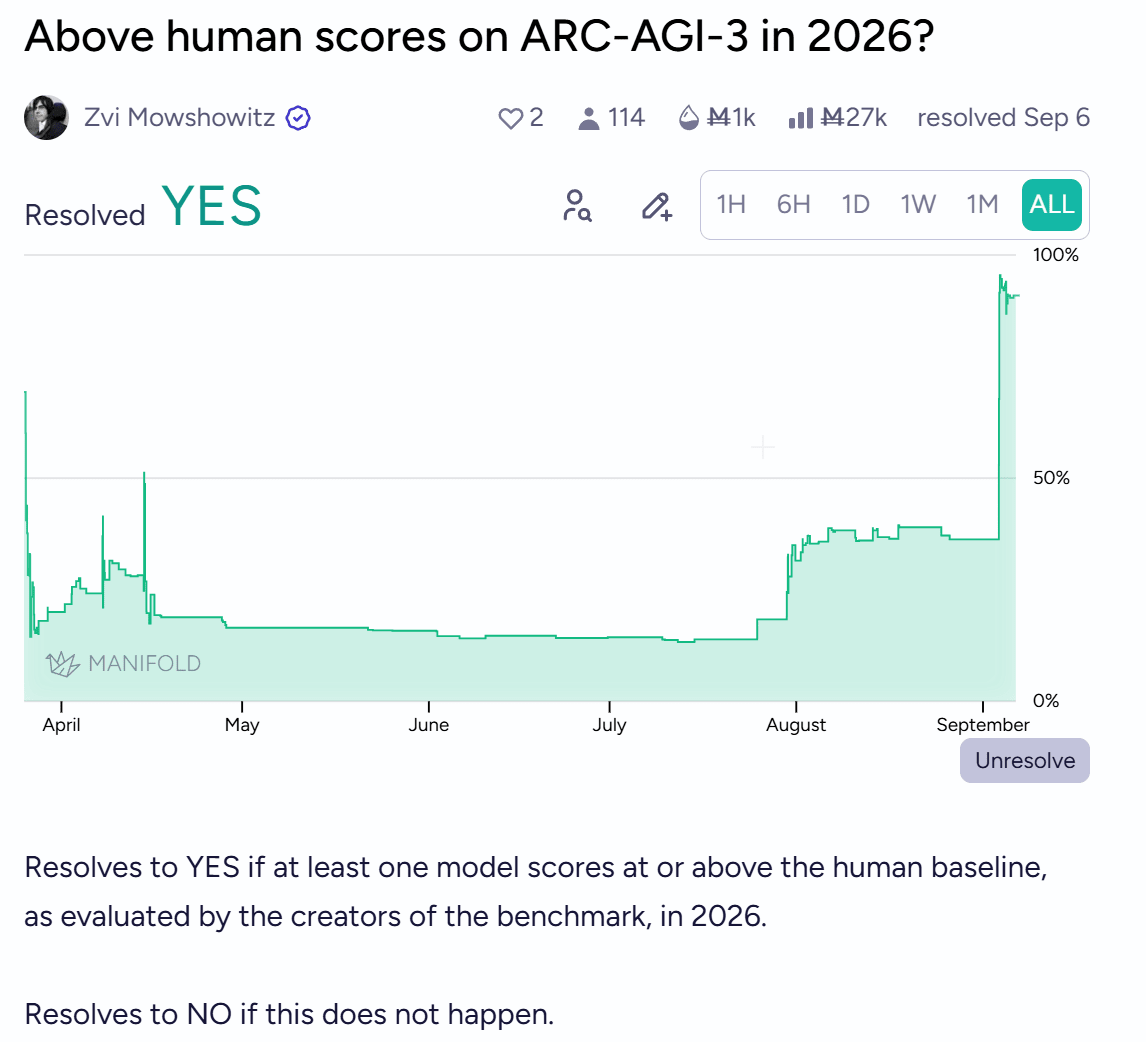
Task: Switch chart to 1M range
Action: [x=982, y=205]
